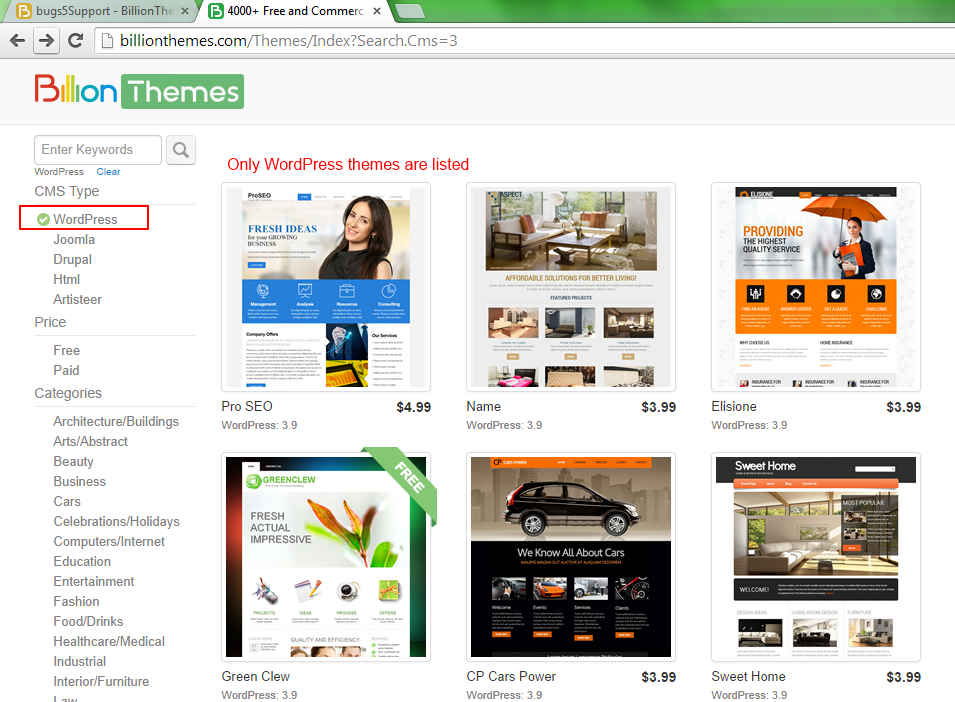Click the browser back arrow
This screenshot has width=955, height=702.
coord(17,41)
